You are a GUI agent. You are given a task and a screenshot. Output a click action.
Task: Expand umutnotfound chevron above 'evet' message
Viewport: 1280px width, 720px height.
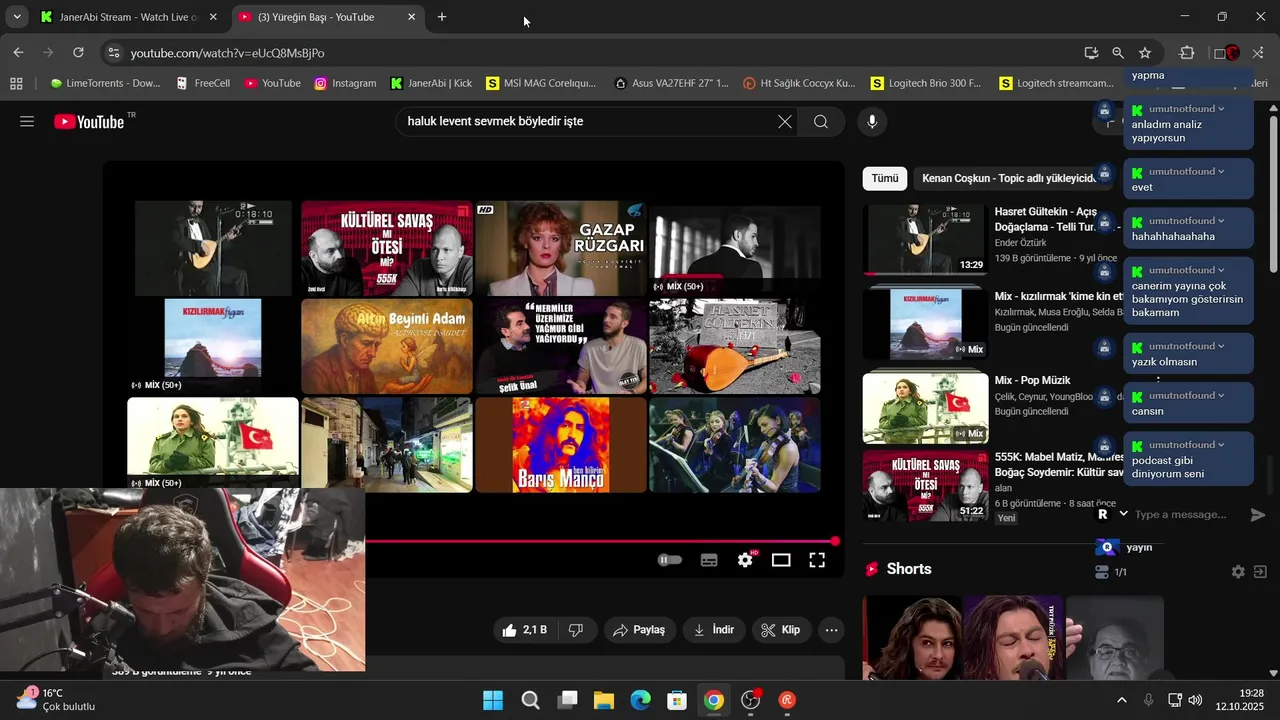pyautogui.click(x=1221, y=171)
